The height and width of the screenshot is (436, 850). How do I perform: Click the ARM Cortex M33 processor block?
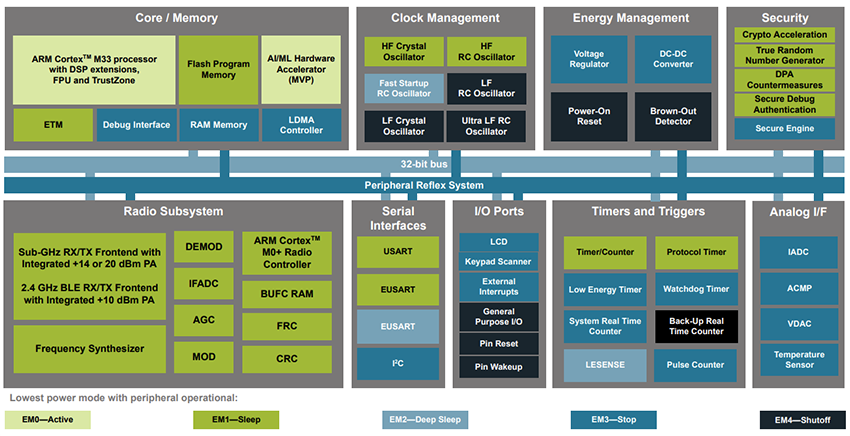point(92,70)
